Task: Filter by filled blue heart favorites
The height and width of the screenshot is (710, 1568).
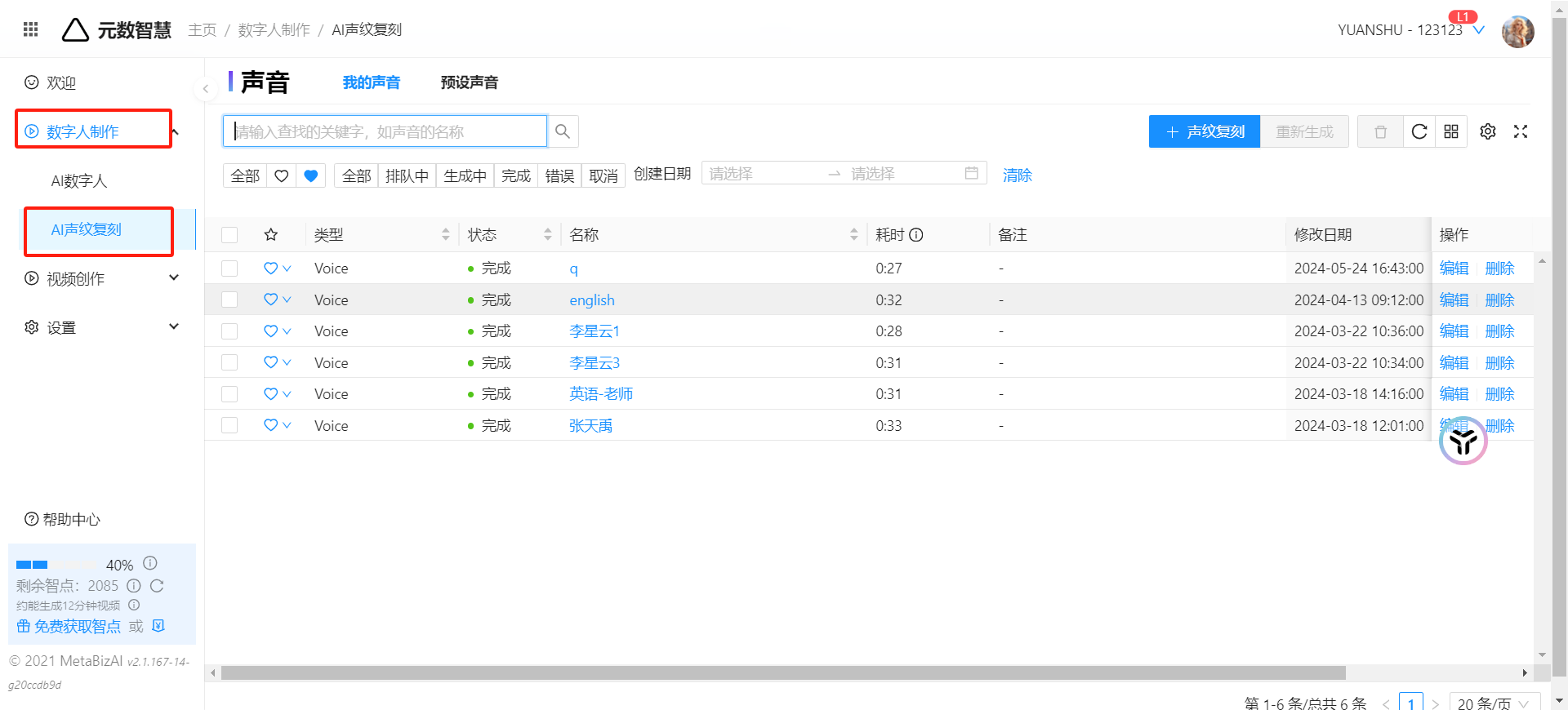Action: coord(310,175)
